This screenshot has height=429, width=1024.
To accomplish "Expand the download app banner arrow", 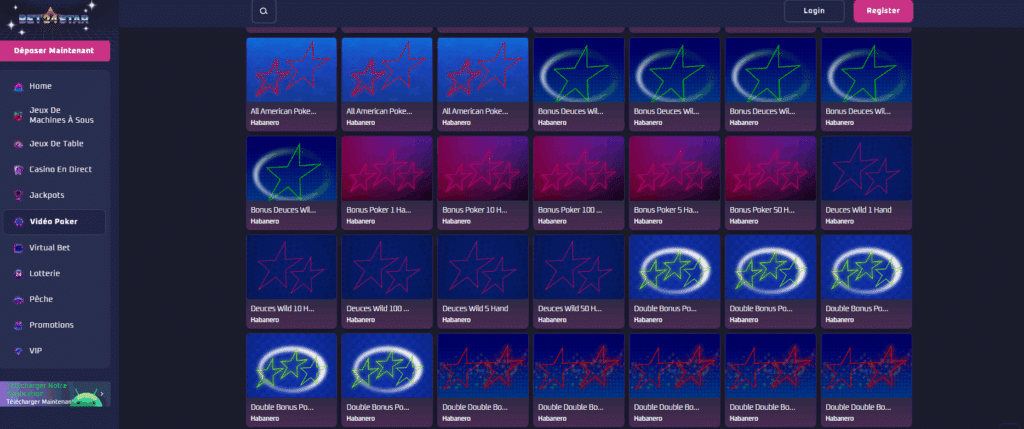I will (102, 394).
